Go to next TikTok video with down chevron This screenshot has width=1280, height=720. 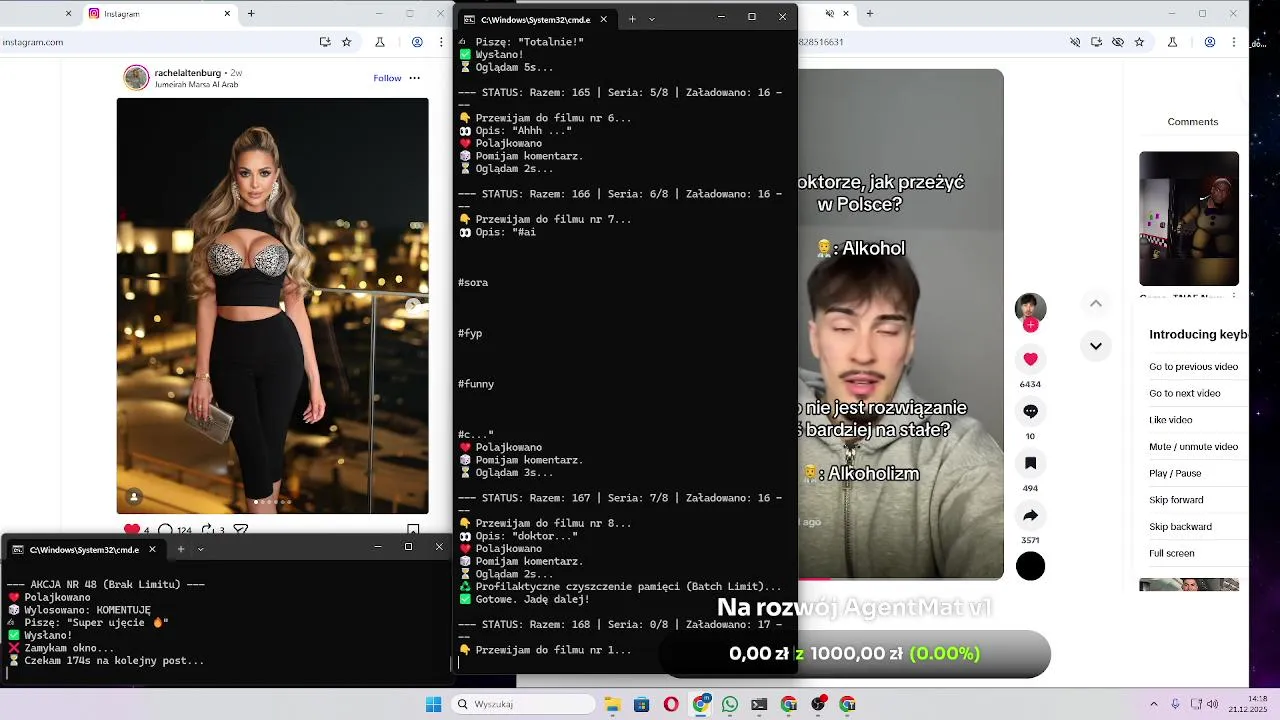pos(1096,346)
